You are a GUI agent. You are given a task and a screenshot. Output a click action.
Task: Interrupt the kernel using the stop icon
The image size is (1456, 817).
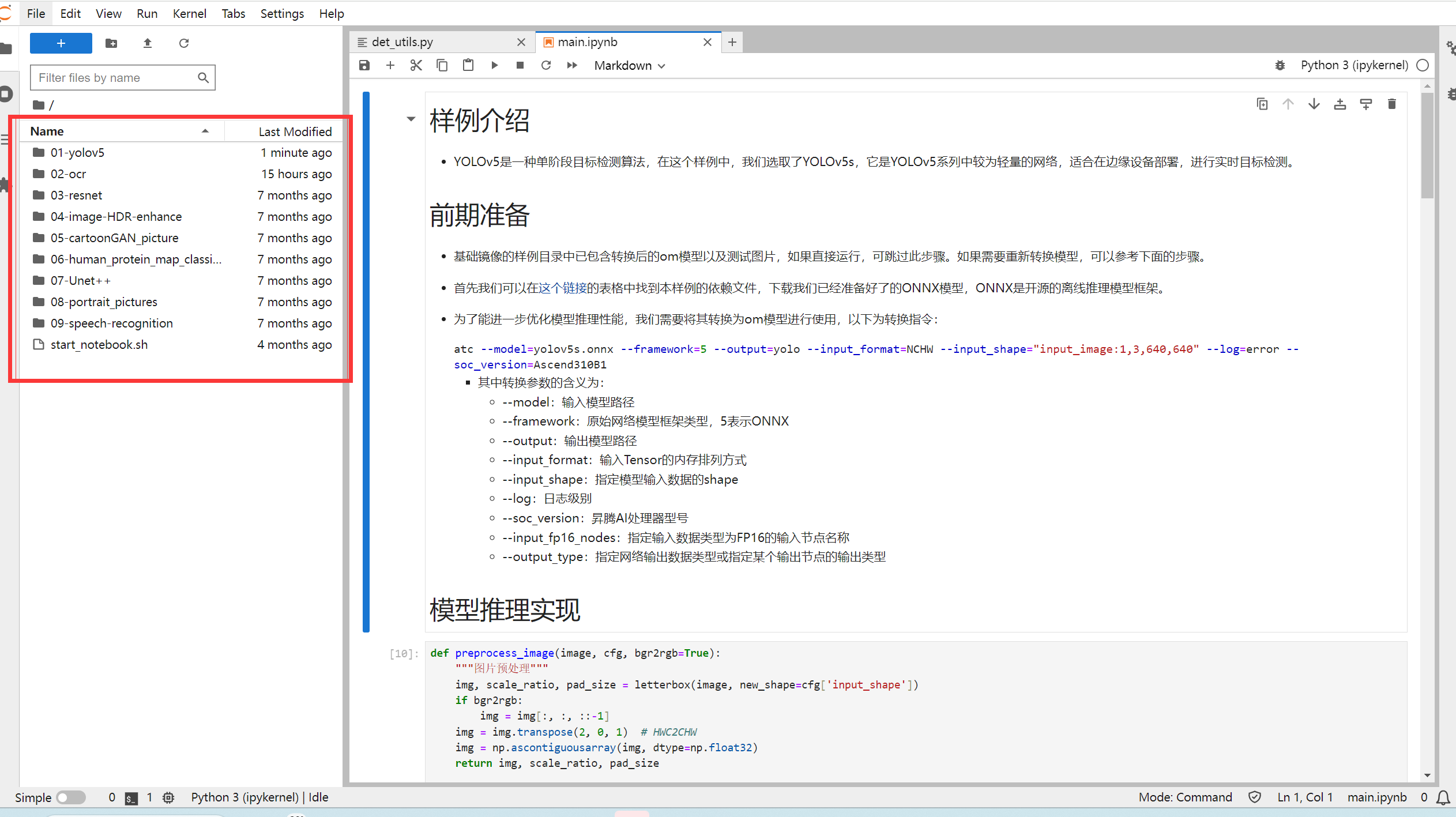pyautogui.click(x=520, y=65)
